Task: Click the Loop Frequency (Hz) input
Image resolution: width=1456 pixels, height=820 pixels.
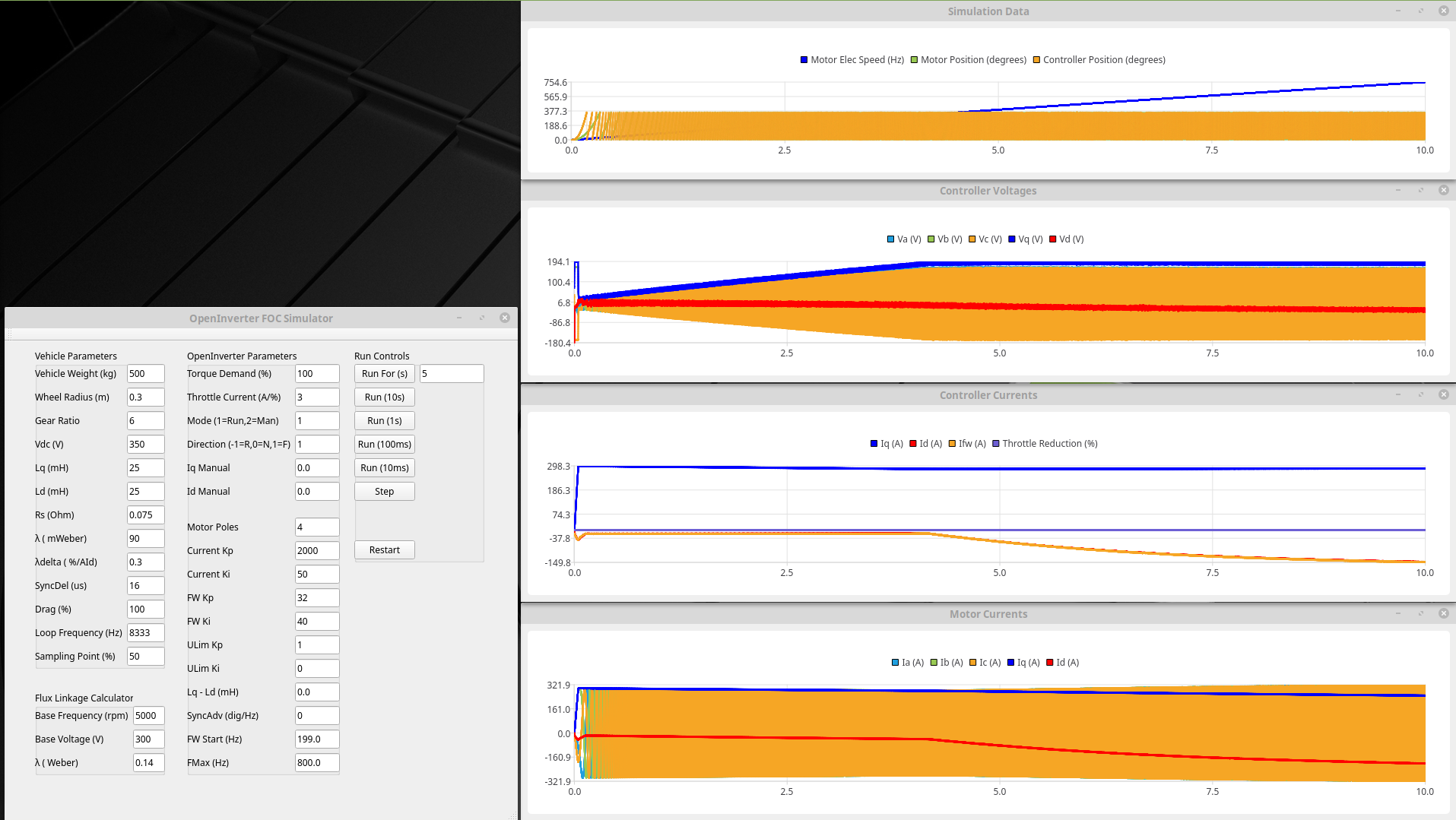Action: 145,633
